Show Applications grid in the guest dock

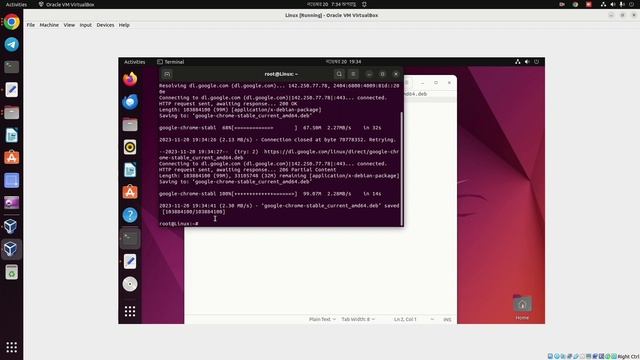(130, 311)
